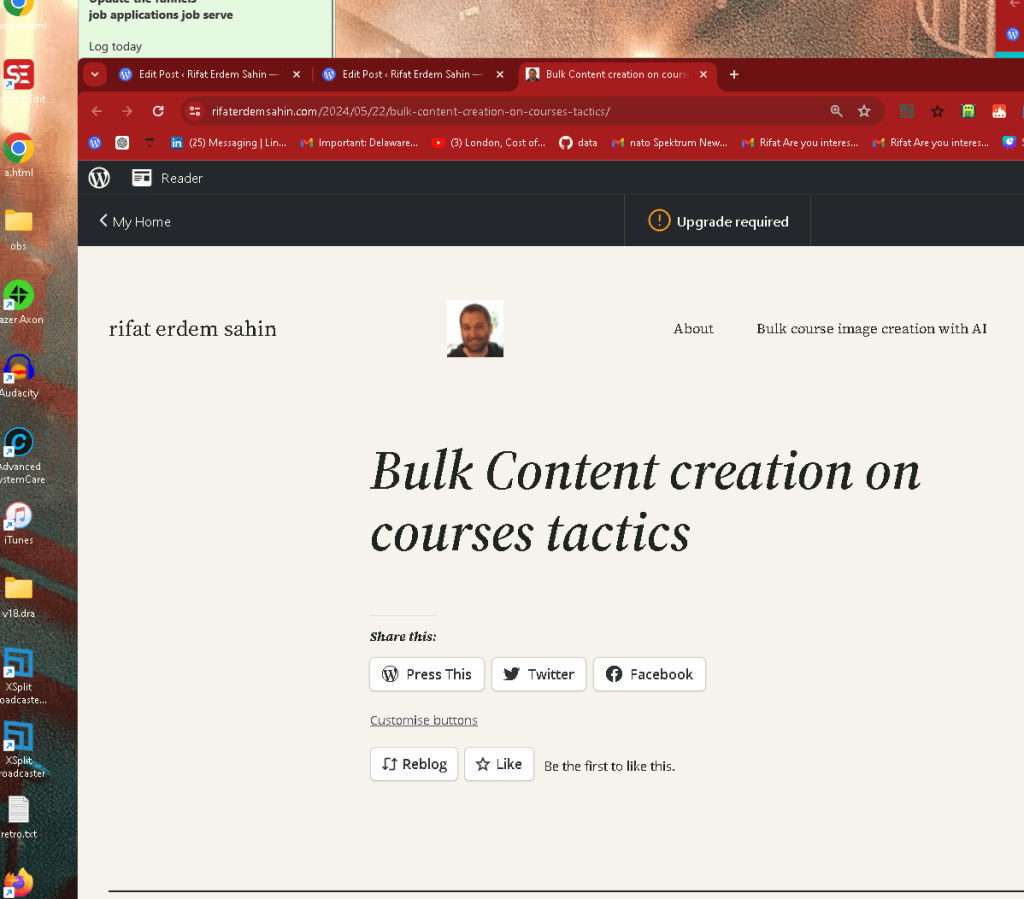This screenshot has width=1024, height=899.
Task: Share the post on Twitter
Action: point(539,674)
